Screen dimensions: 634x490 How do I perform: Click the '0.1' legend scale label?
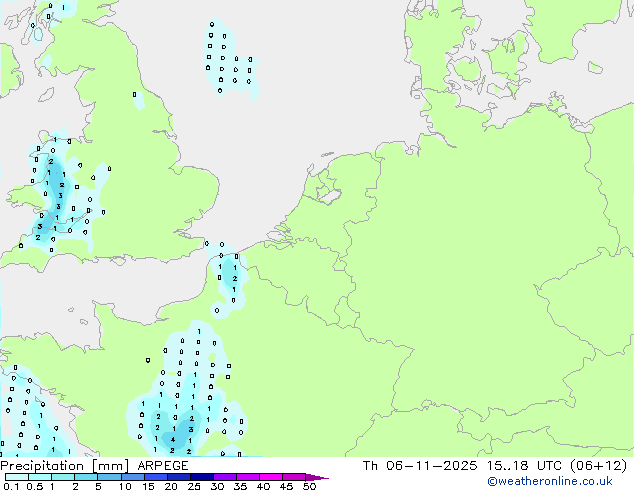[11, 486]
